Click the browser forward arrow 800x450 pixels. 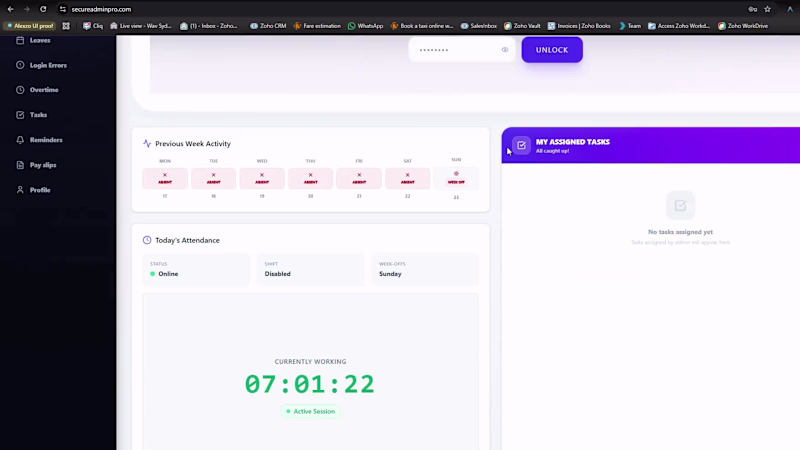pyautogui.click(x=27, y=9)
